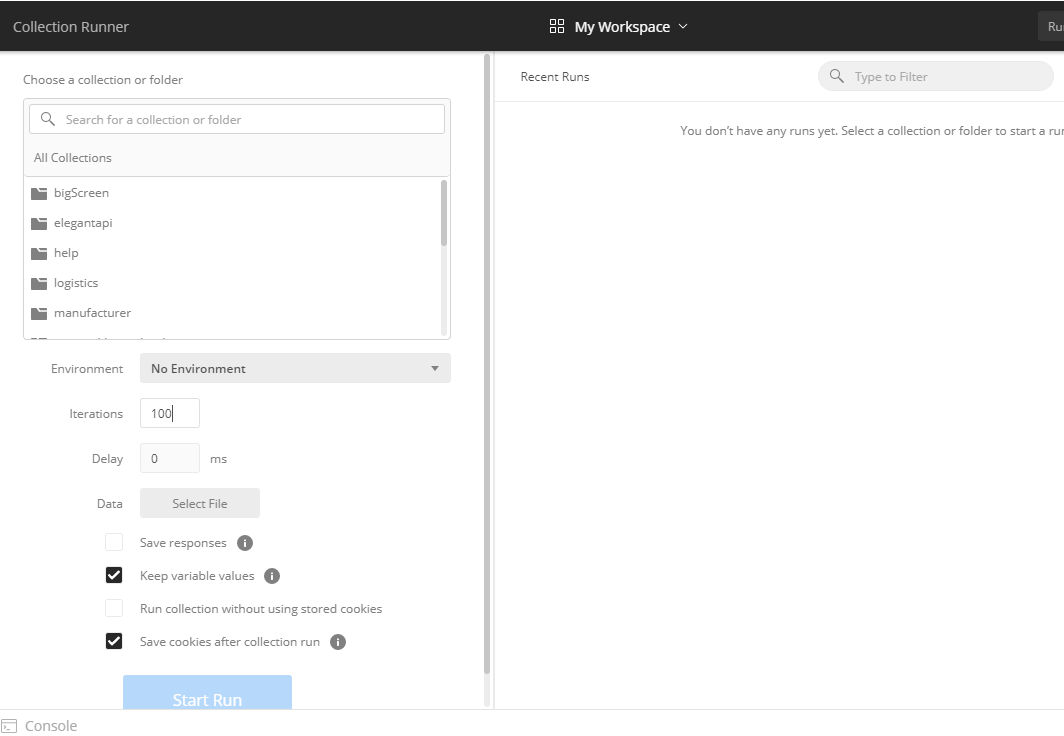Enable Run collection without using stored cookies
Image resolution: width=1064 pixels, height=736 pixels.
point(114,608)
